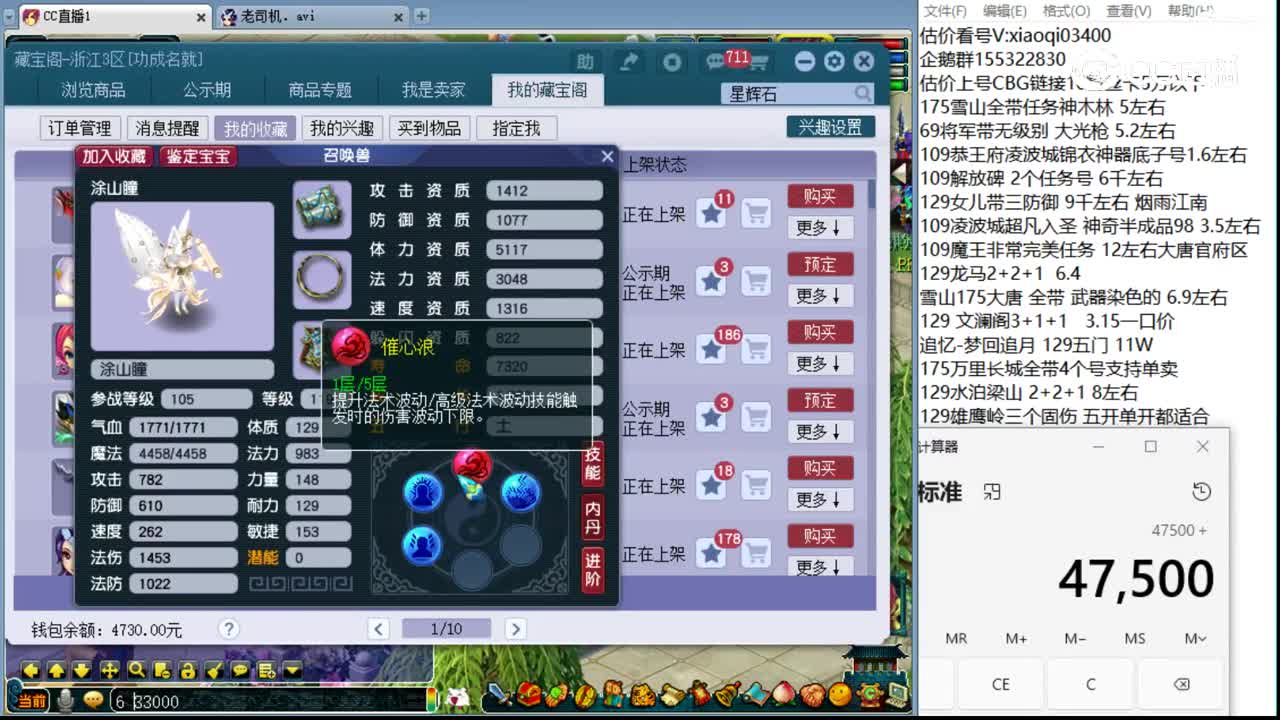Click the microphone voice icon near chat input

pos(66,701)
